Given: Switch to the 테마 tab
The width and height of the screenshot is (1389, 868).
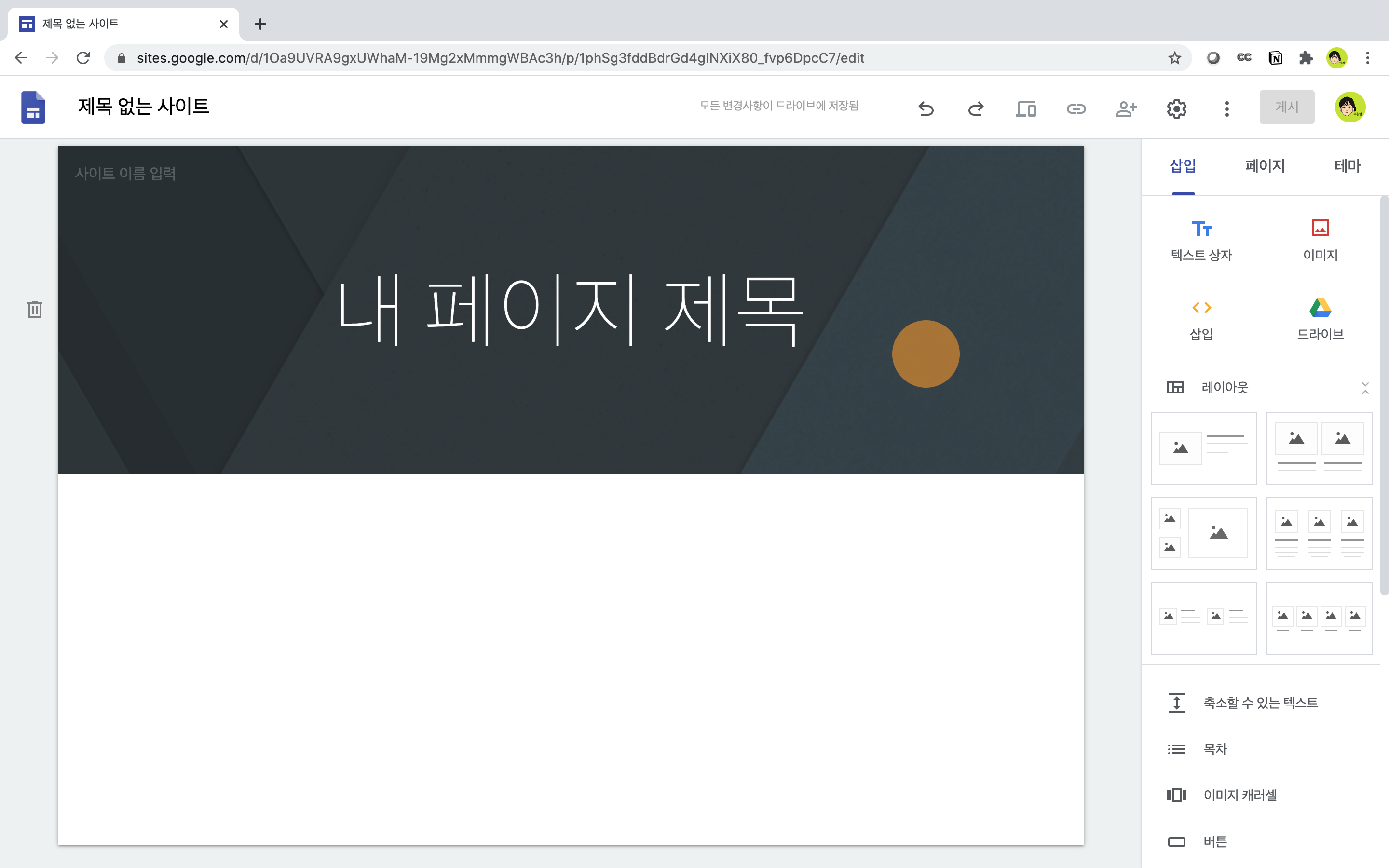Looking at the screenshot, I should (x=1347, y=166).
